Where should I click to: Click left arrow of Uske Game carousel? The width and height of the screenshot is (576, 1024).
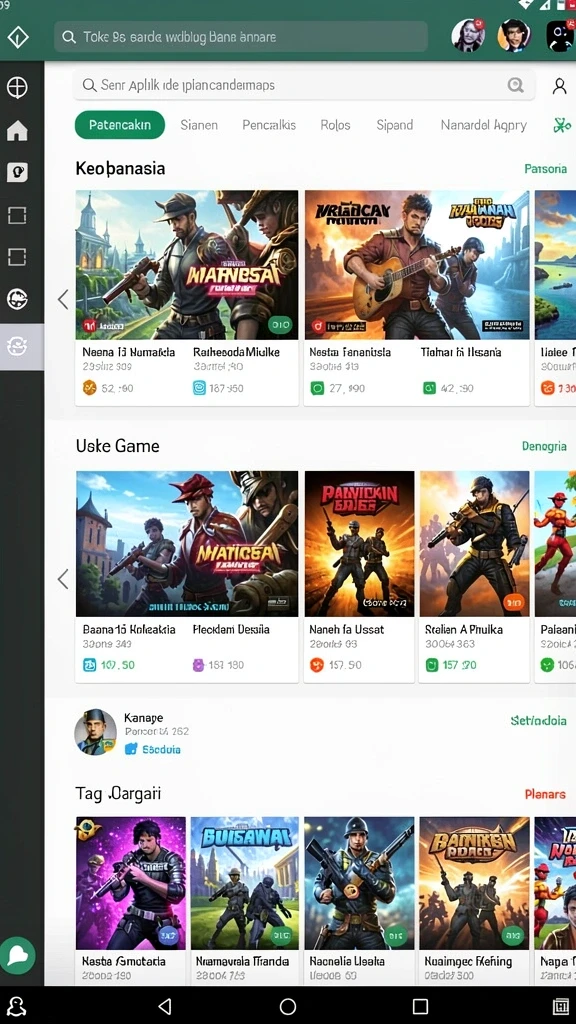(63, 579)
